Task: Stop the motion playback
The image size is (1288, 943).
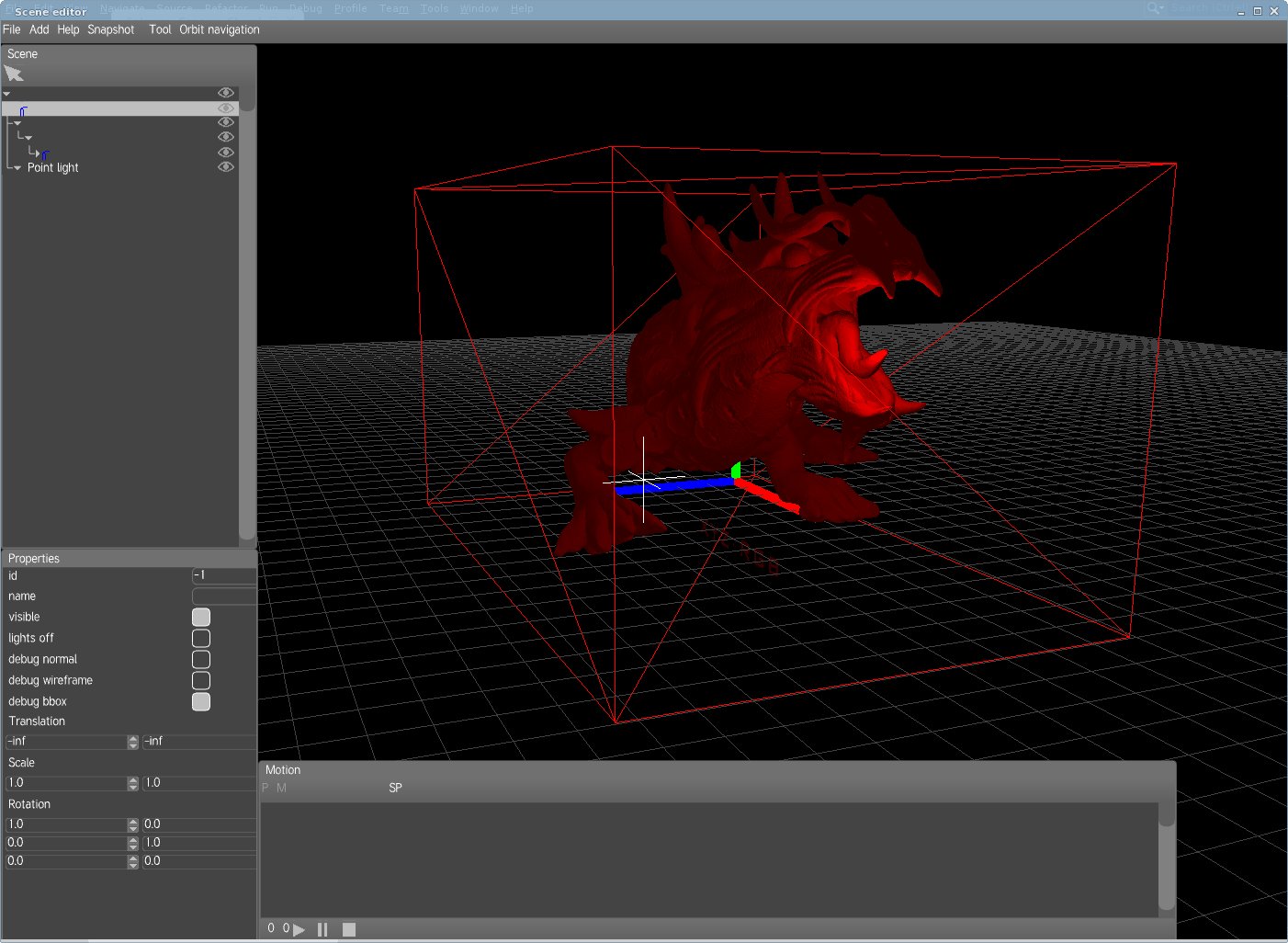Action: (349, 929)
